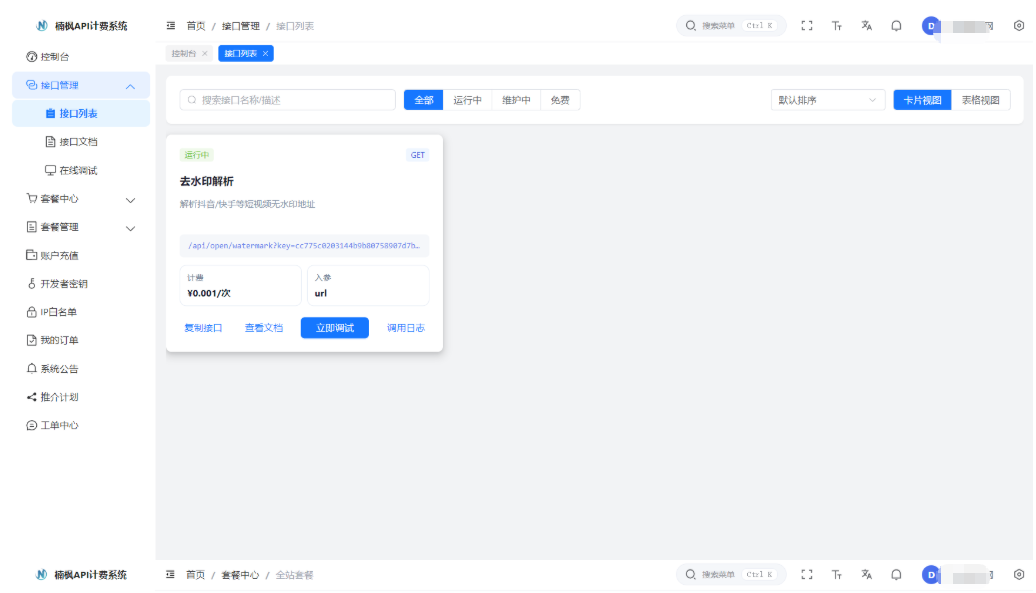Open the settings gear in top header
The height and width of the screenshot is (593, 1036).
[1018, 26]
